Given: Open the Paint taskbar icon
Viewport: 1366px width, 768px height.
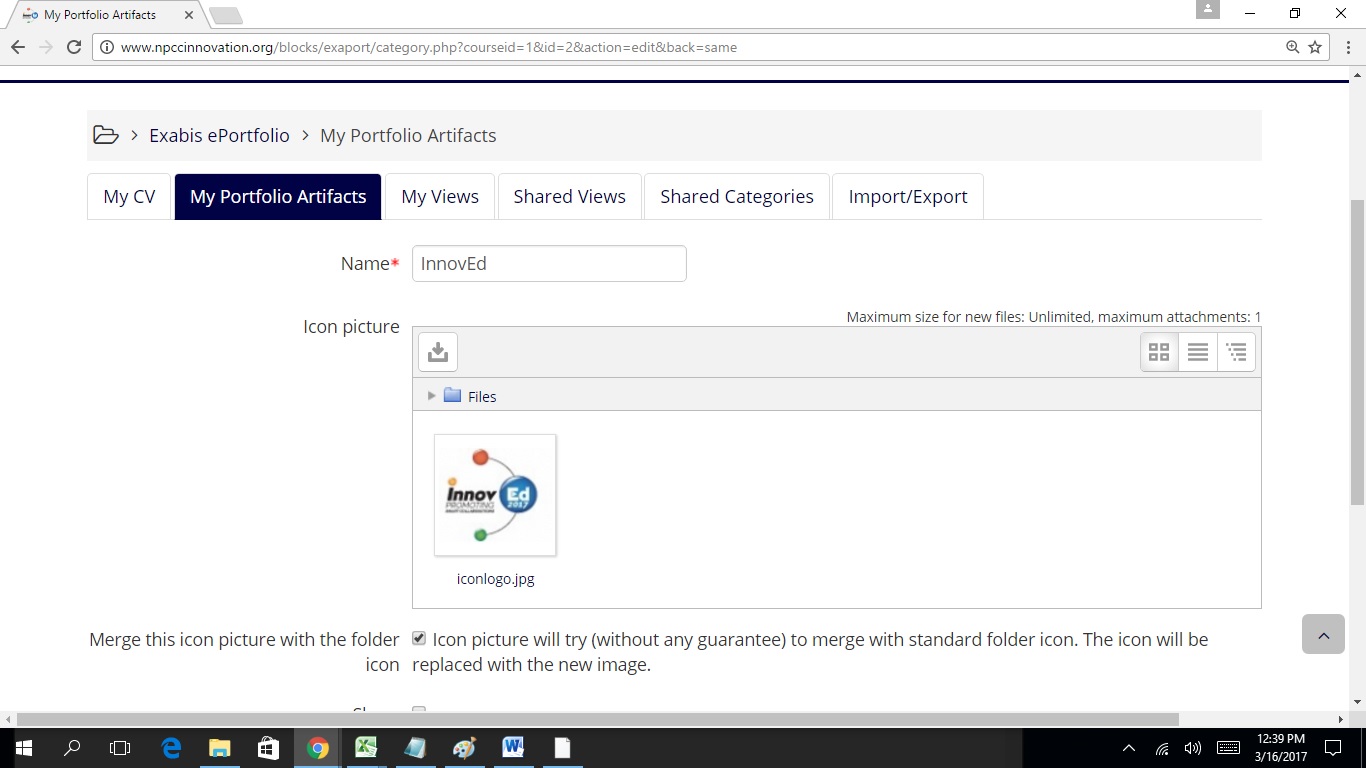Looking at the screenshot, I should click(x=464, y=748).
